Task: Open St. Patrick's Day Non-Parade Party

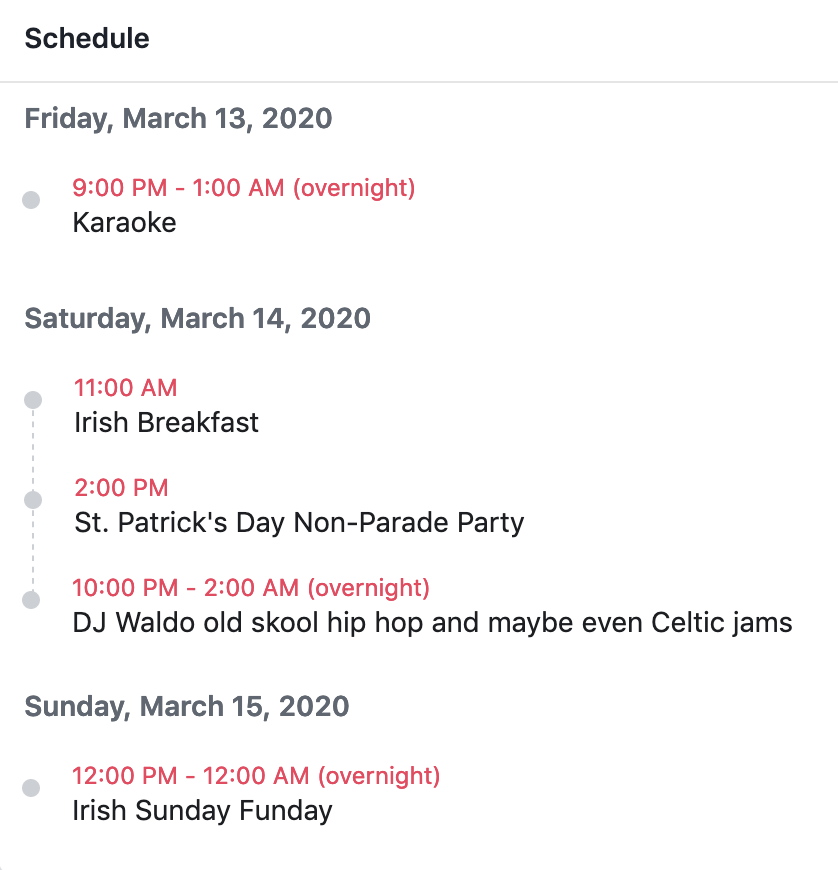Action: 299,523
